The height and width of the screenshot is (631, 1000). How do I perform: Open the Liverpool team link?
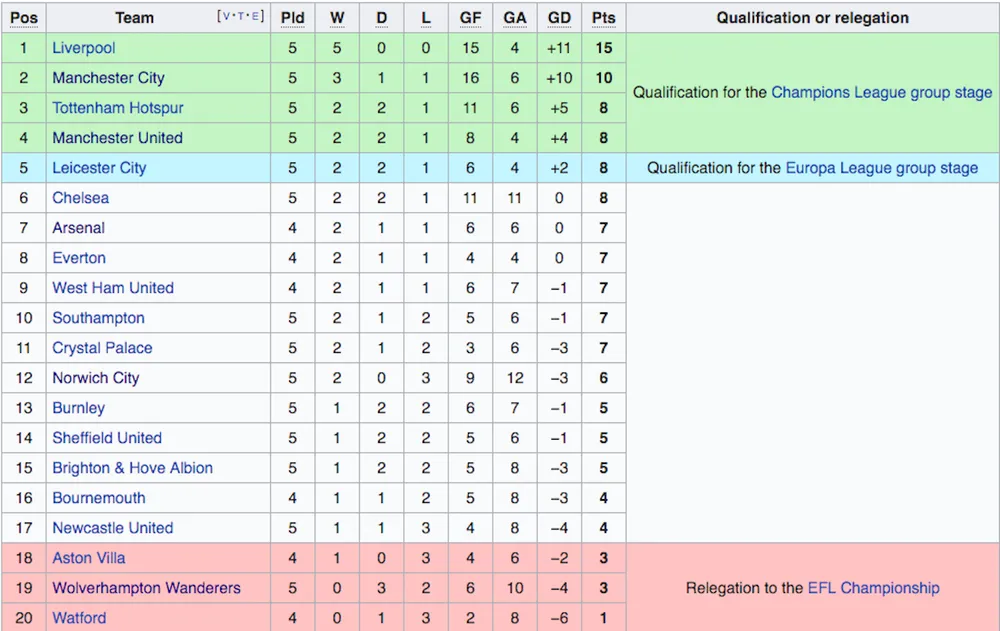click(x=84, y=48)
